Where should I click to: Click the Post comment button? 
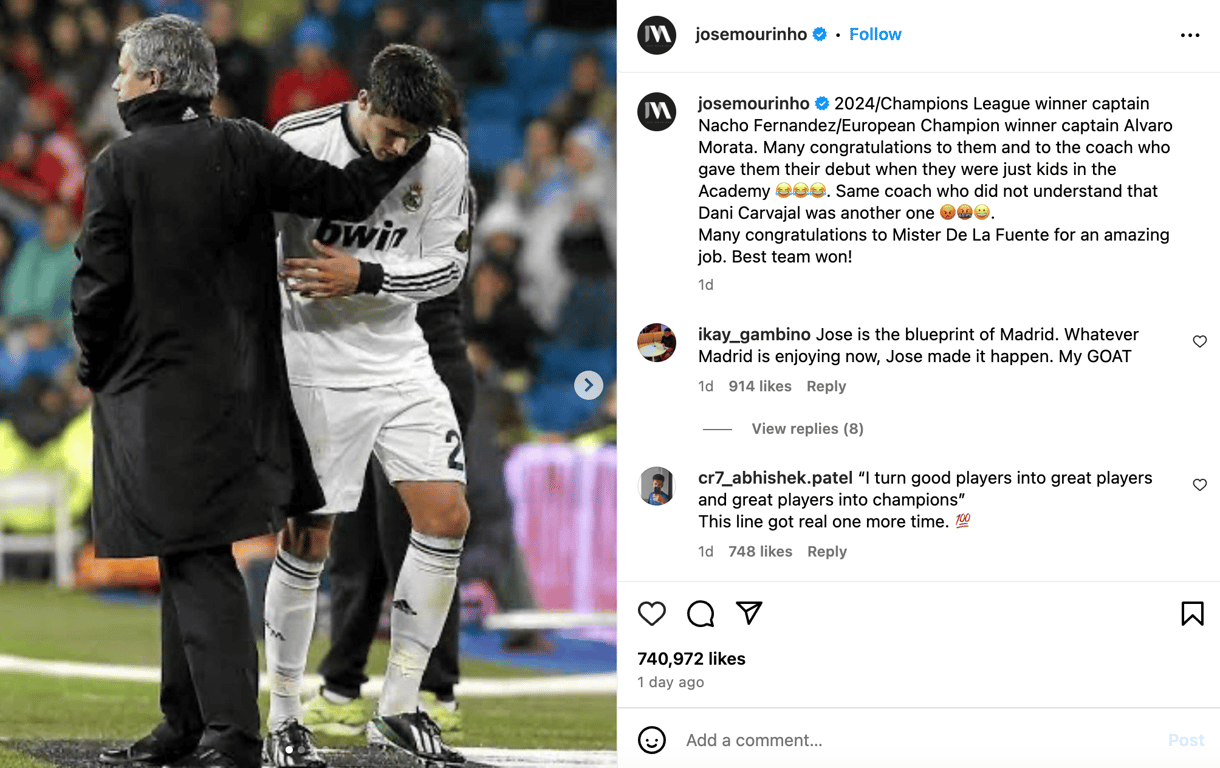(1186, 740)
